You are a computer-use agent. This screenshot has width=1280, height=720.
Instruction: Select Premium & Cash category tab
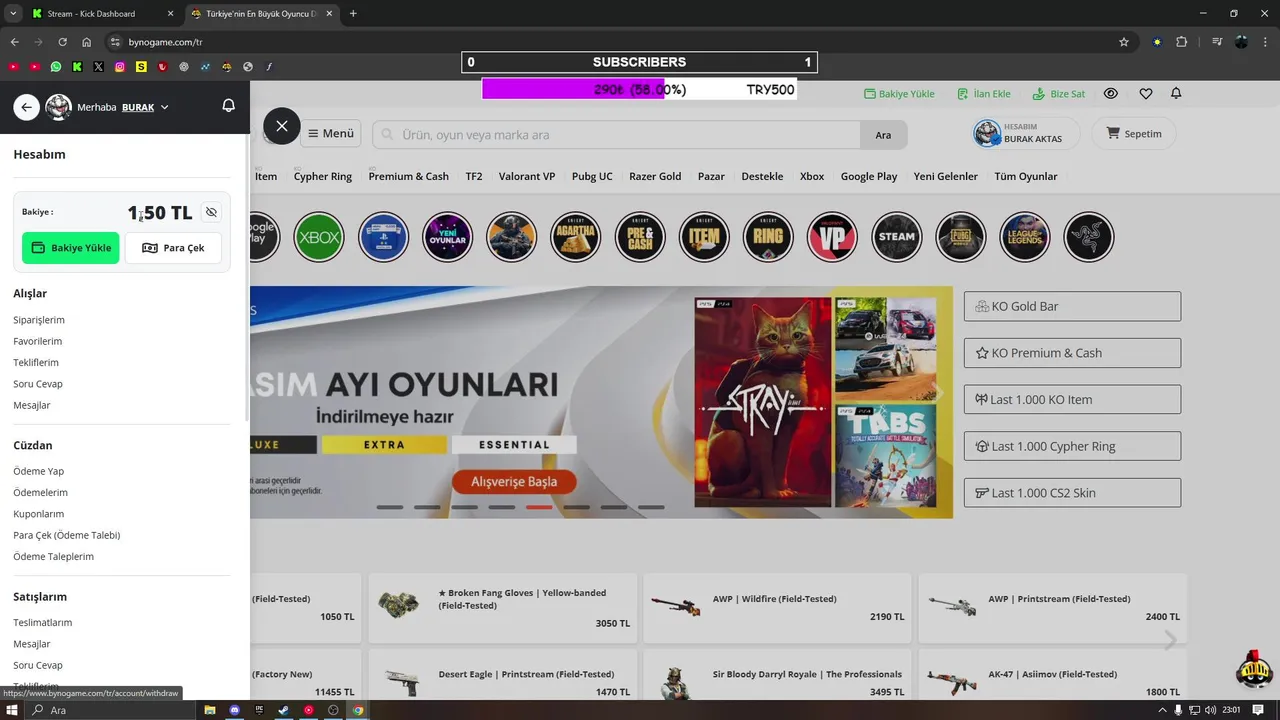[409, 176]
